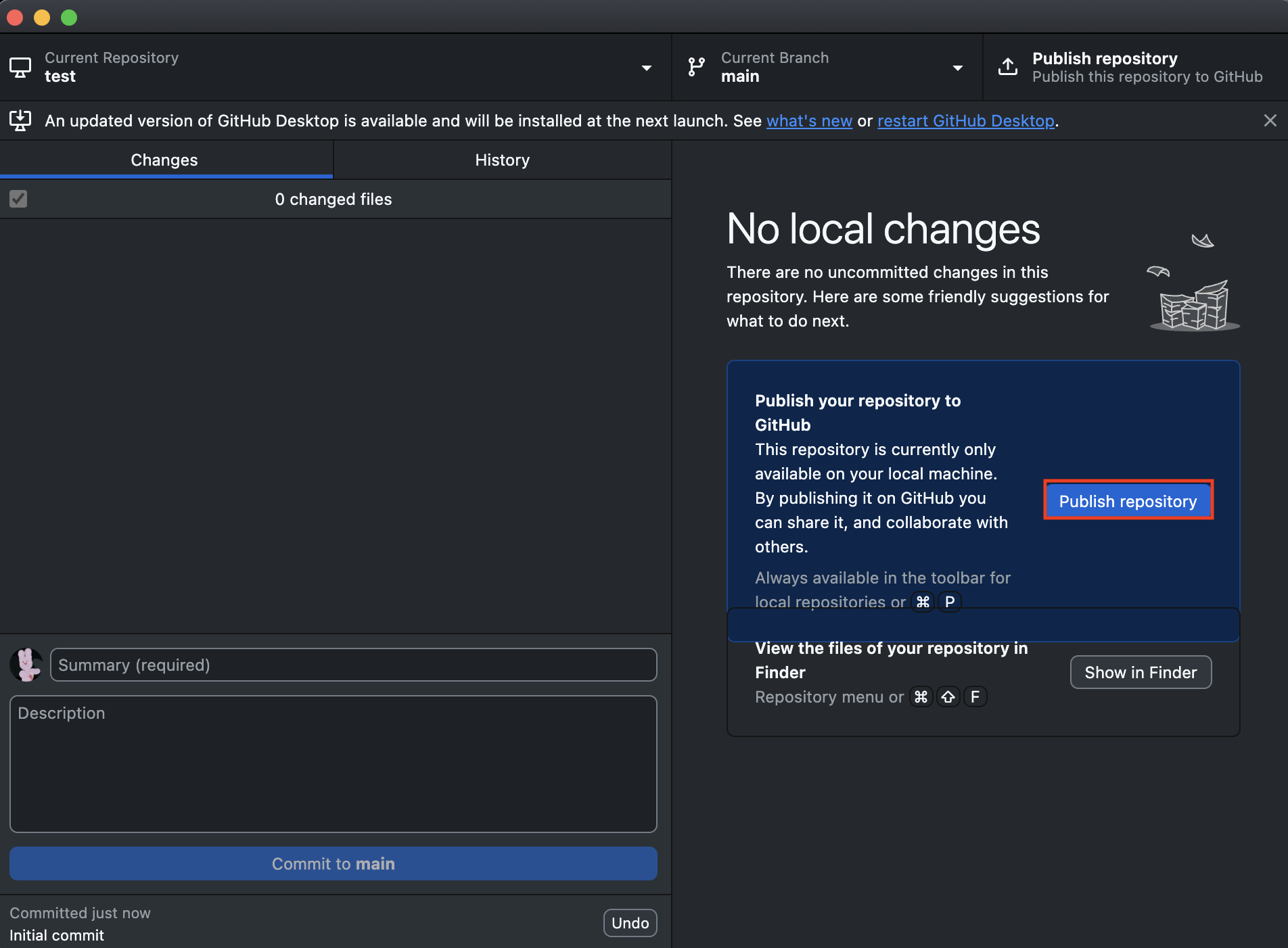Screen dimensions: 1288x948
Task: Click the yellow macOS minimize button
Action: click(42, 17)
